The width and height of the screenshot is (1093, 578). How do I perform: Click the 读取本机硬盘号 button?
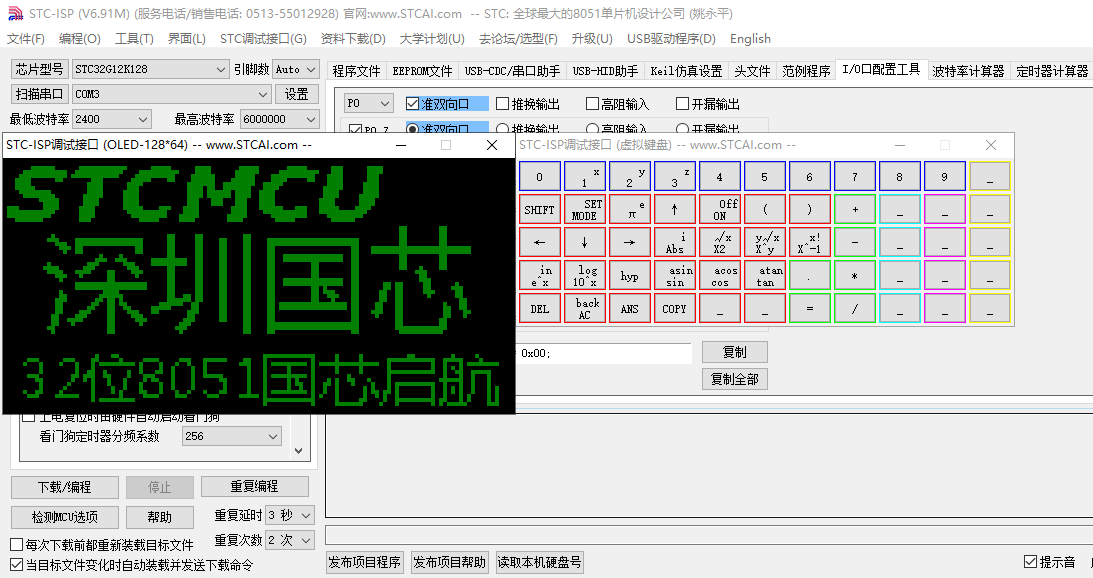(540, 562)
